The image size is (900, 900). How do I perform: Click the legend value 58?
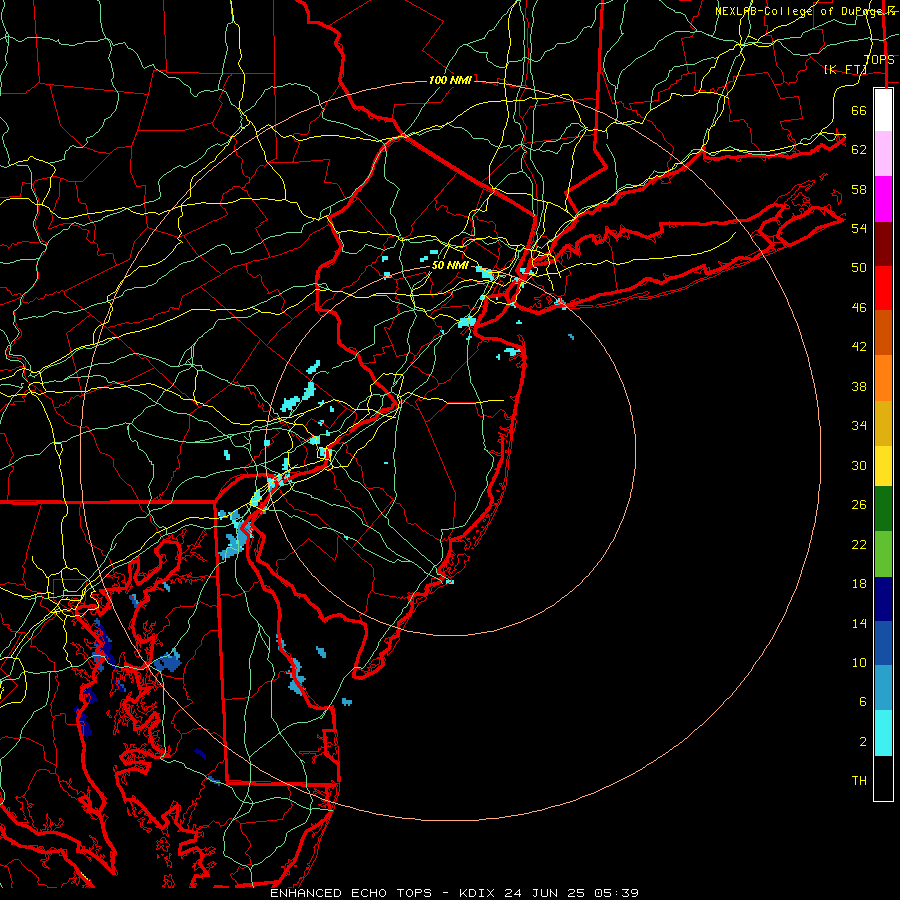[859, 189]
